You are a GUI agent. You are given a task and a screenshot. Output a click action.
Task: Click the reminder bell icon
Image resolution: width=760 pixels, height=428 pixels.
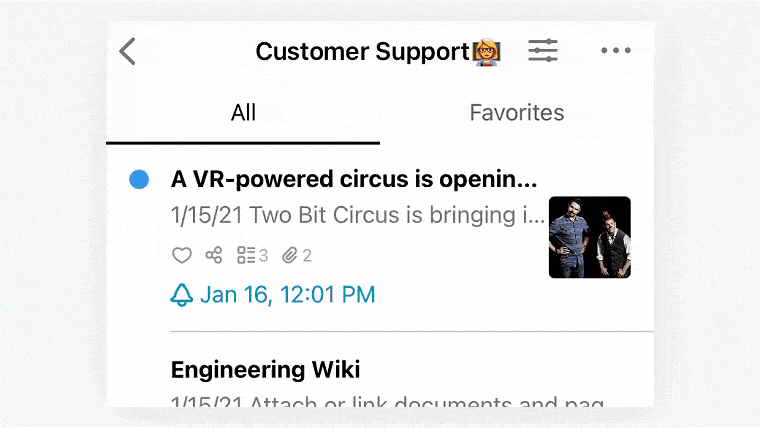pyautogui.click(x=182, y=295)
